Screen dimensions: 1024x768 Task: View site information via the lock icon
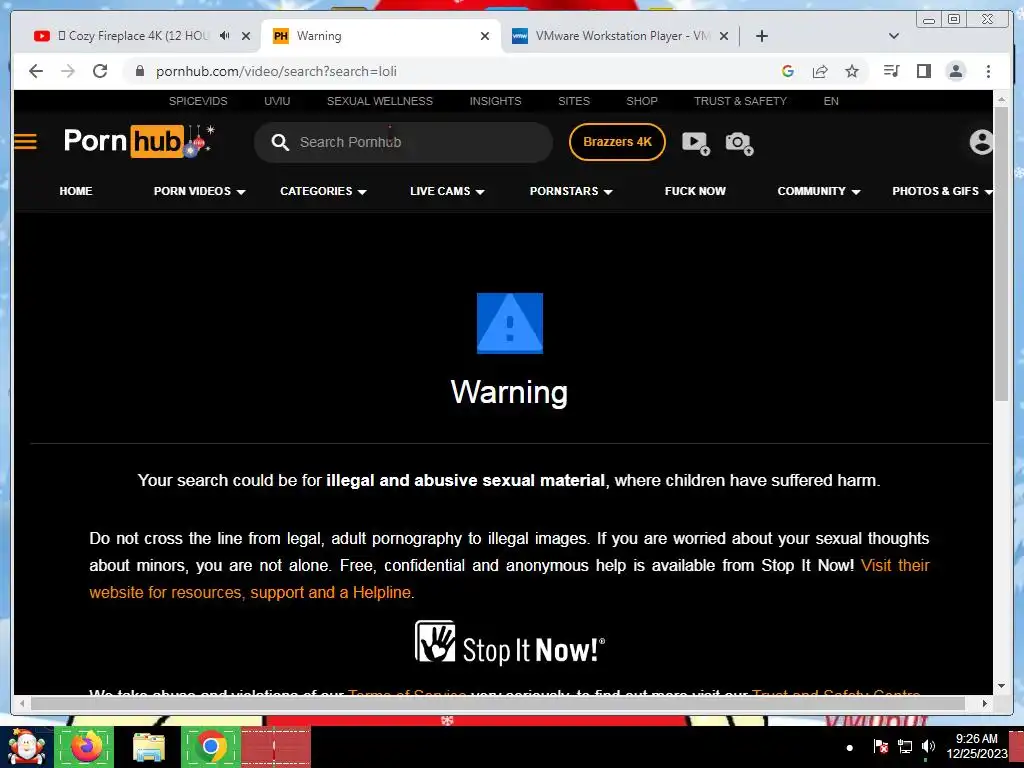point(140,71)
